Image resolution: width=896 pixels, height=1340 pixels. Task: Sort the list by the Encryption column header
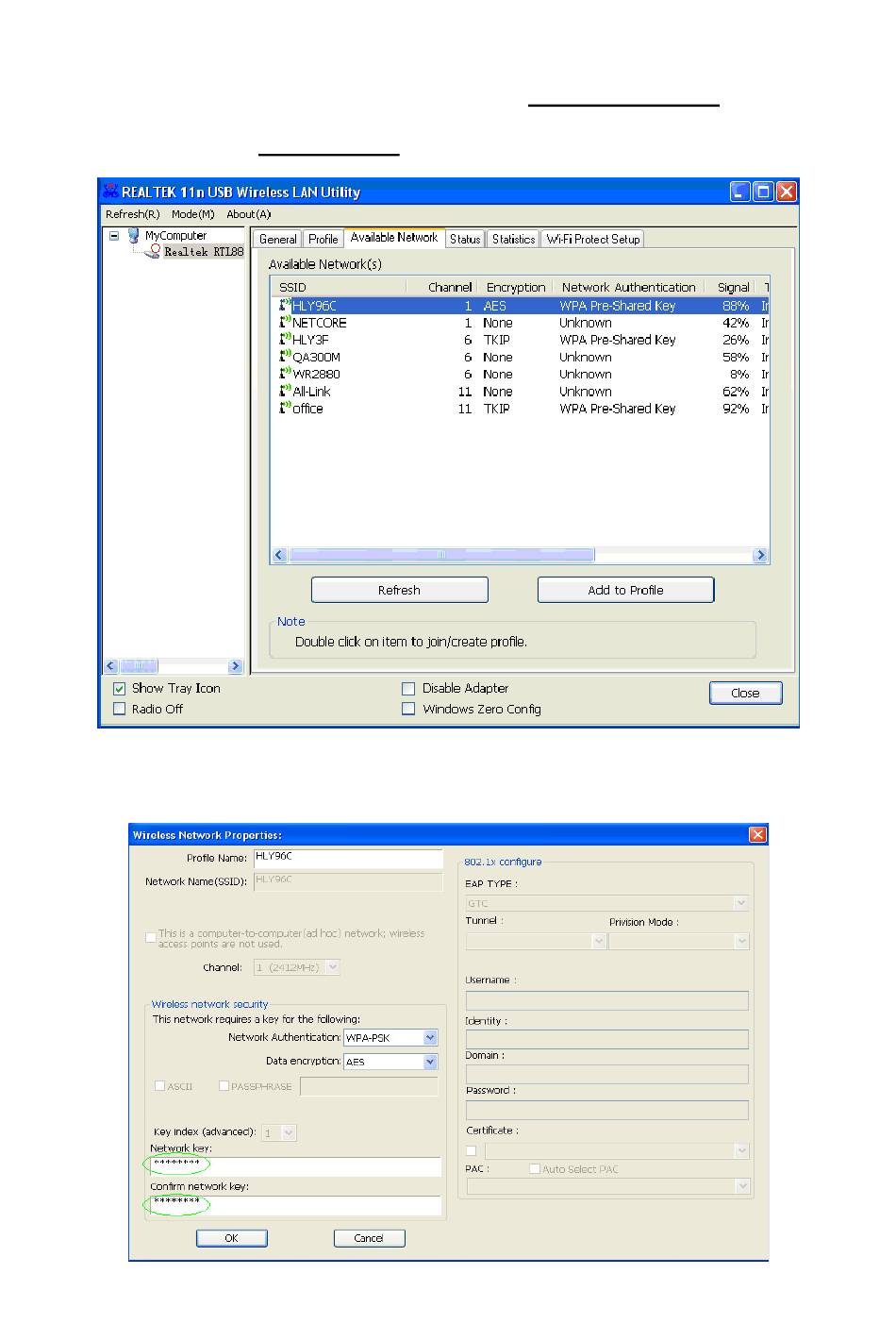[515, 287]
